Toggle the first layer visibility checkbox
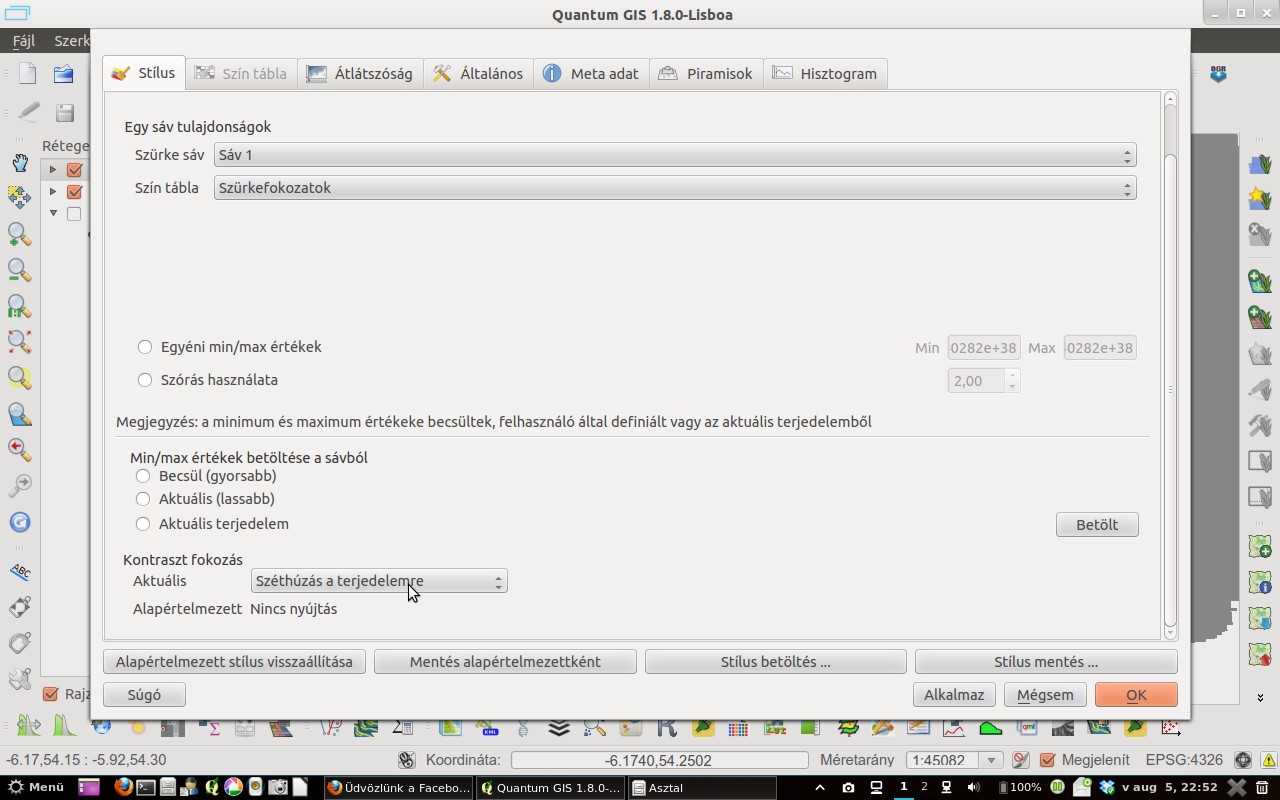The width and height of the screenshot is (1280, 800). click(74, 169)
